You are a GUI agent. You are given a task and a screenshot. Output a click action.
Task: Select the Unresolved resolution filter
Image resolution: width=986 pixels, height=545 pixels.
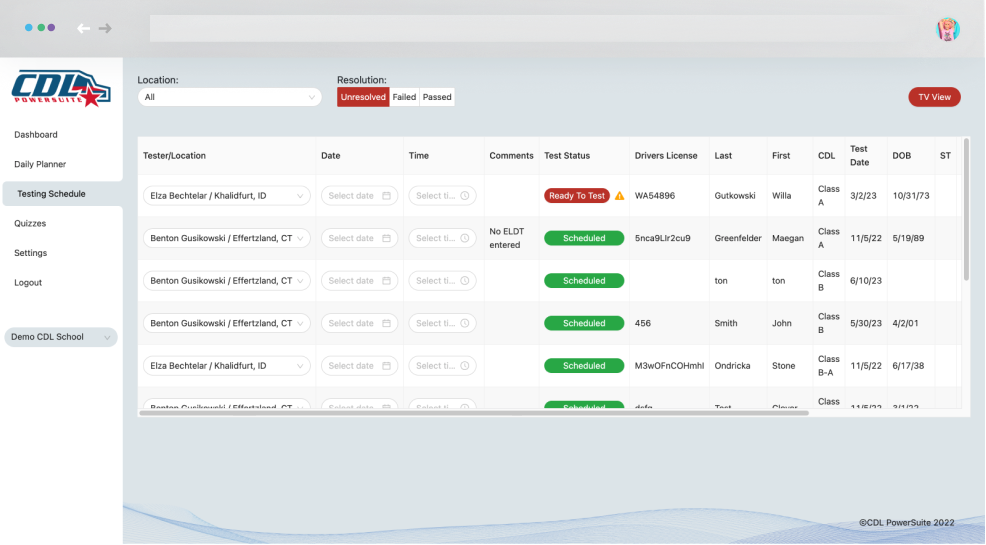pyautogui.click(x=362, y=97)
